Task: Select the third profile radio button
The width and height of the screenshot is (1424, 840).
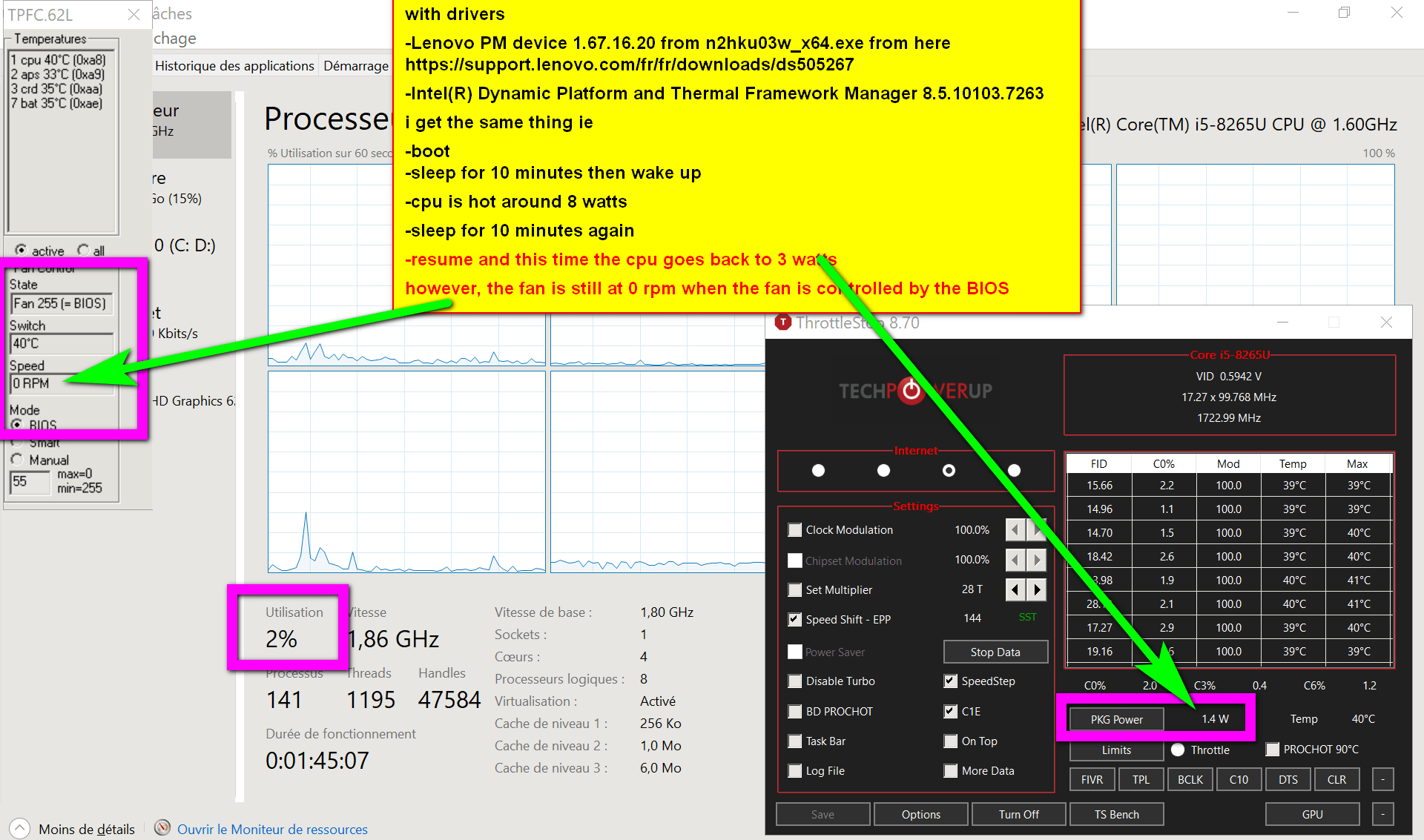Action: click(949, 470)
